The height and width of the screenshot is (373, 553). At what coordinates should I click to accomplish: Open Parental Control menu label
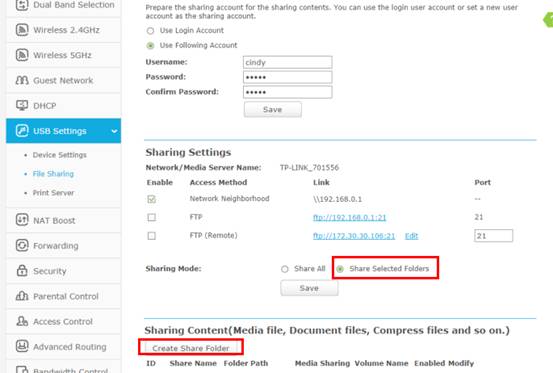(66, 296)
